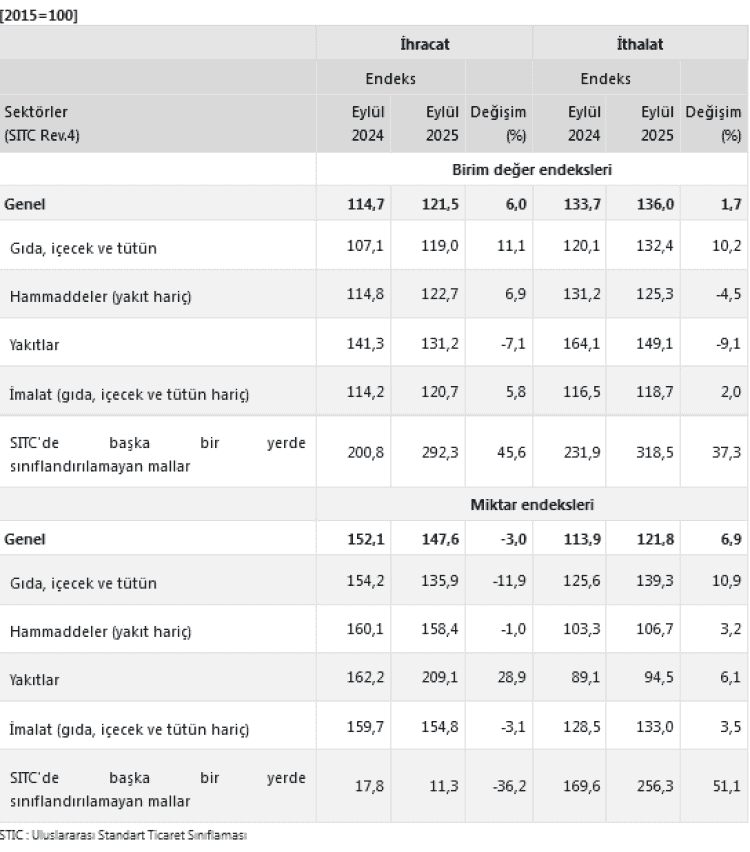This screenshot has height=852, width=750.
Task: Click the food export change value -11,9
Action: pos(508,582)
